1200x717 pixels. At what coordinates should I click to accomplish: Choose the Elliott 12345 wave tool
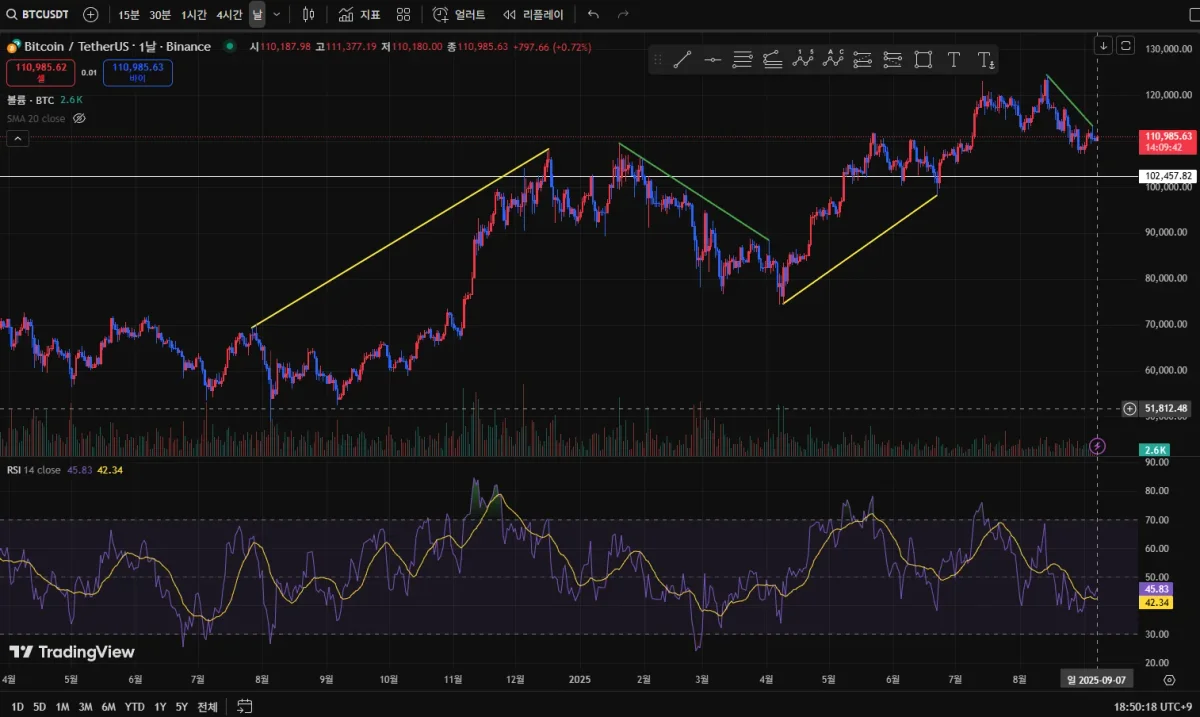(803, 60)
